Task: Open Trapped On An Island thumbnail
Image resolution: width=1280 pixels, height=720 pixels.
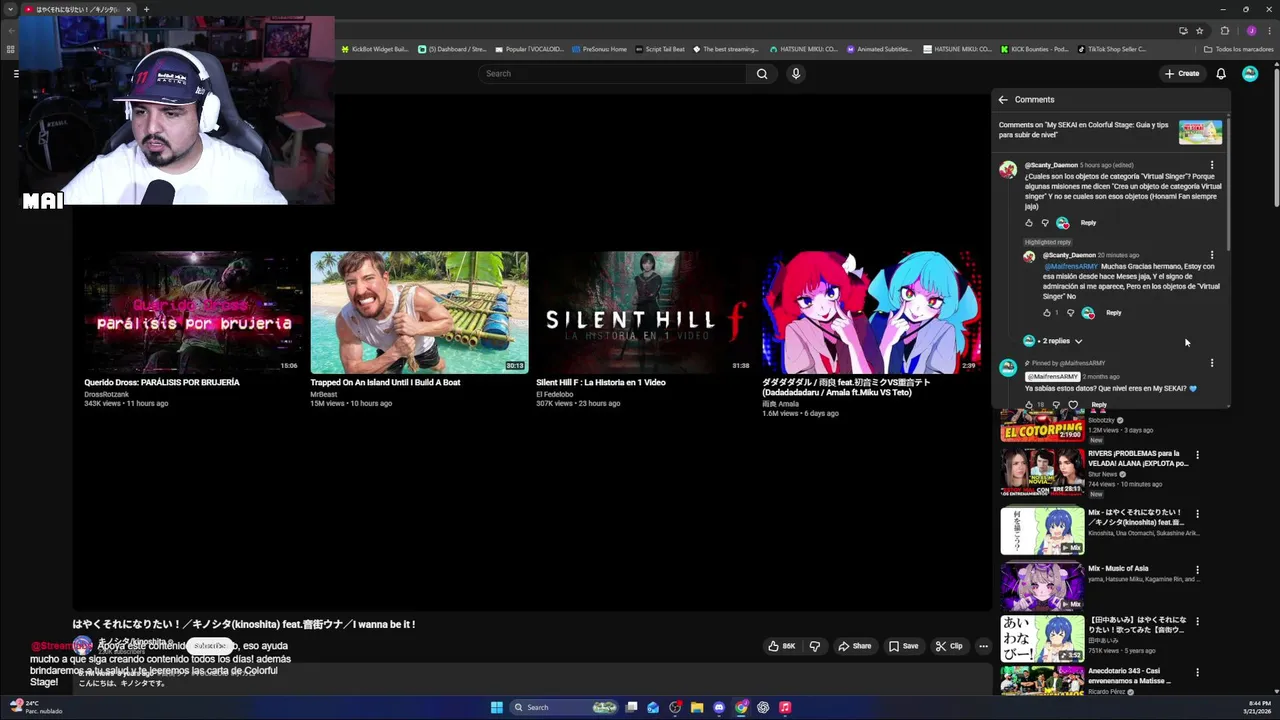Action: point(419,312)
